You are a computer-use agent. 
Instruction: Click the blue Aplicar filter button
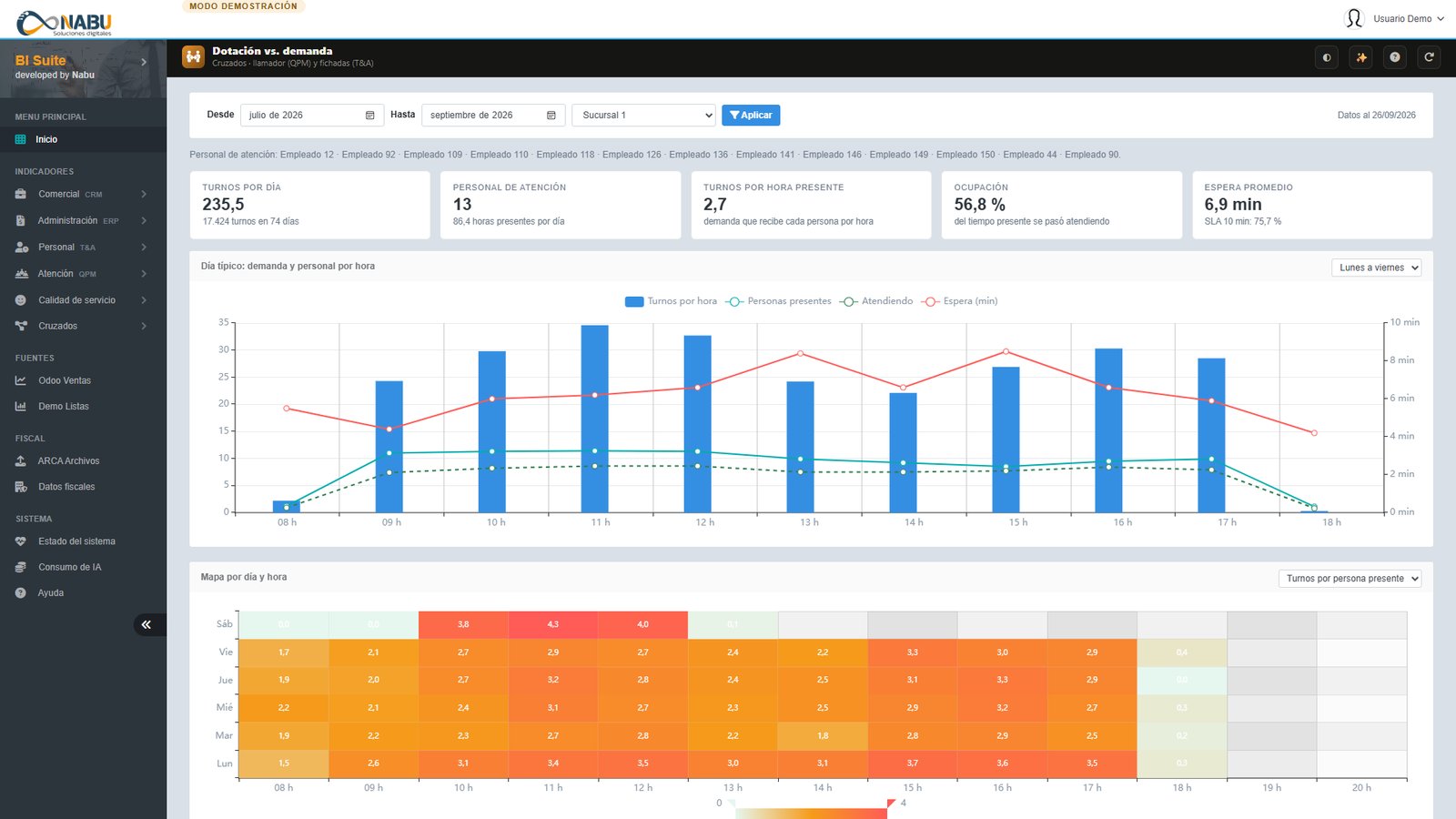(x=751, y=116)
